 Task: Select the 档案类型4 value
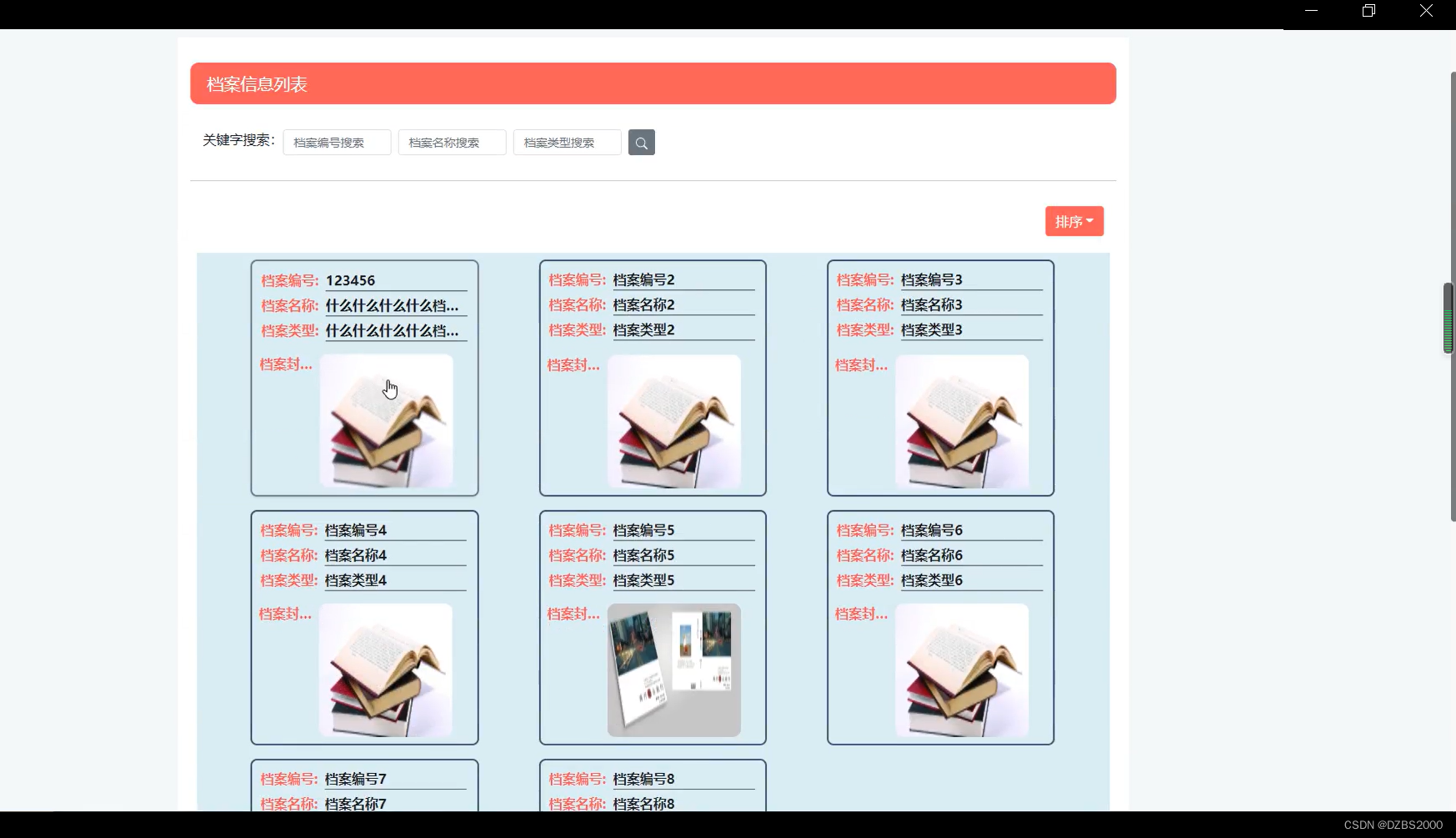tap(356, 580)
